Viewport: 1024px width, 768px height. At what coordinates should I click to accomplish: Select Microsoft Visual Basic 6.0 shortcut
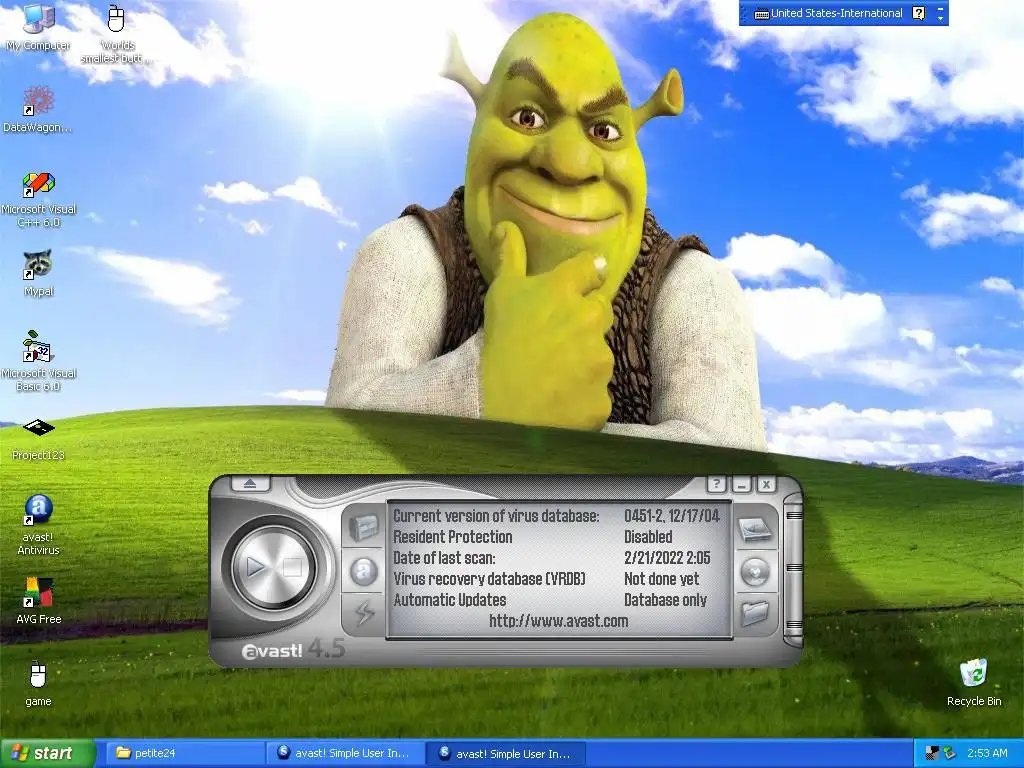(39, 362)
